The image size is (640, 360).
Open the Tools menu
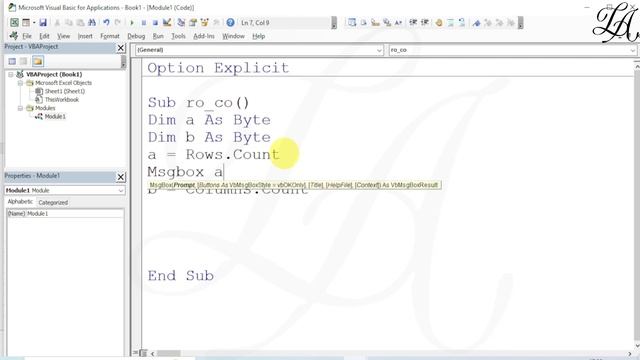click(x=178, y=36)
